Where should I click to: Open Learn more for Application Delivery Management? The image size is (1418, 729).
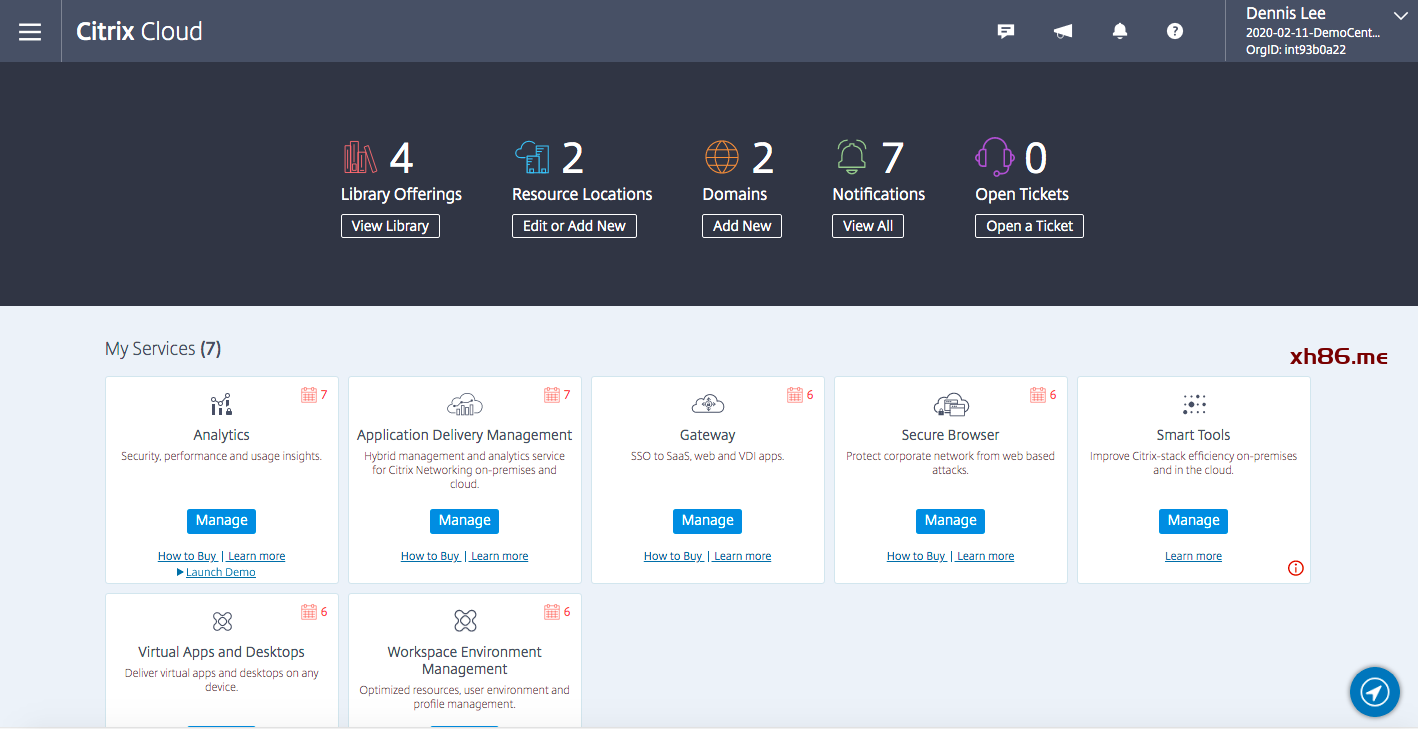click(x=499, y=556)
